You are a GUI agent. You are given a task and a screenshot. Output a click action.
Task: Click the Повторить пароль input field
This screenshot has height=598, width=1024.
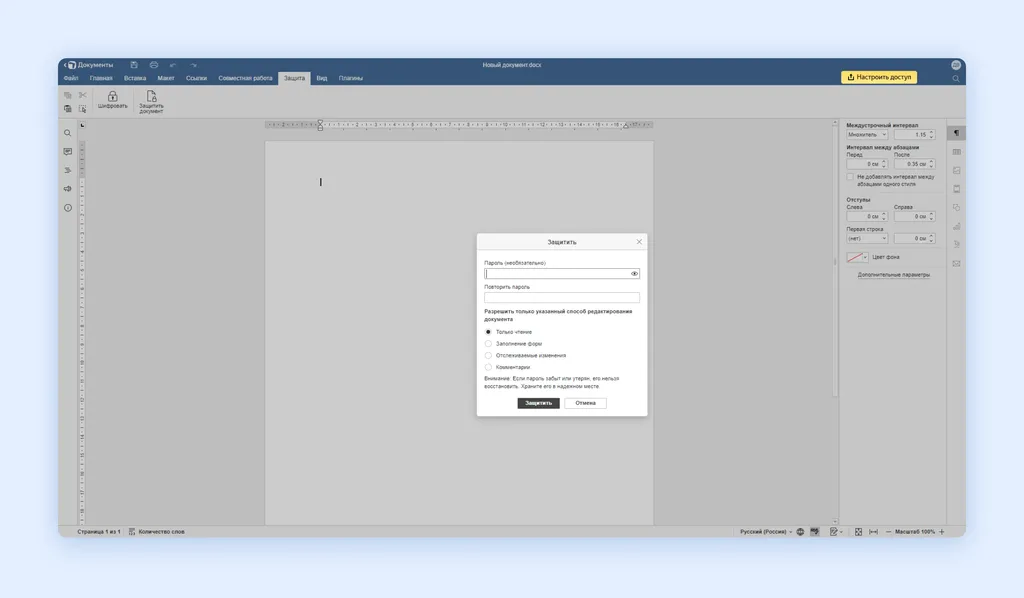pos(562,298)
